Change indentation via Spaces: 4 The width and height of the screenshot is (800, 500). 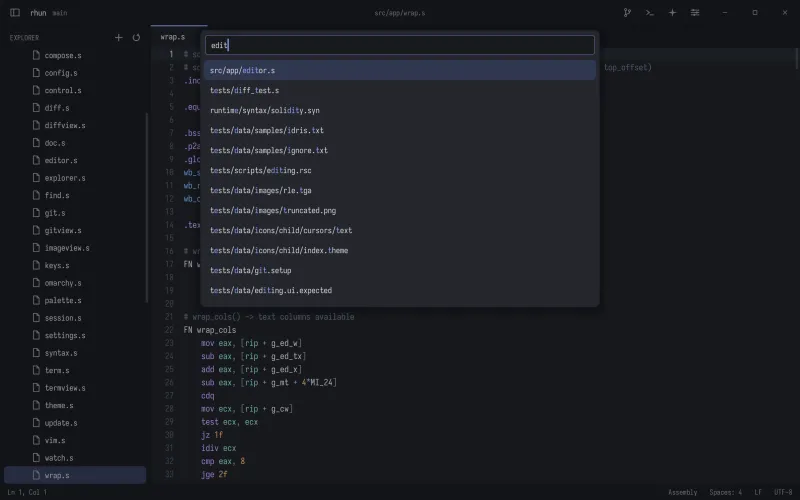coord(726,492)
